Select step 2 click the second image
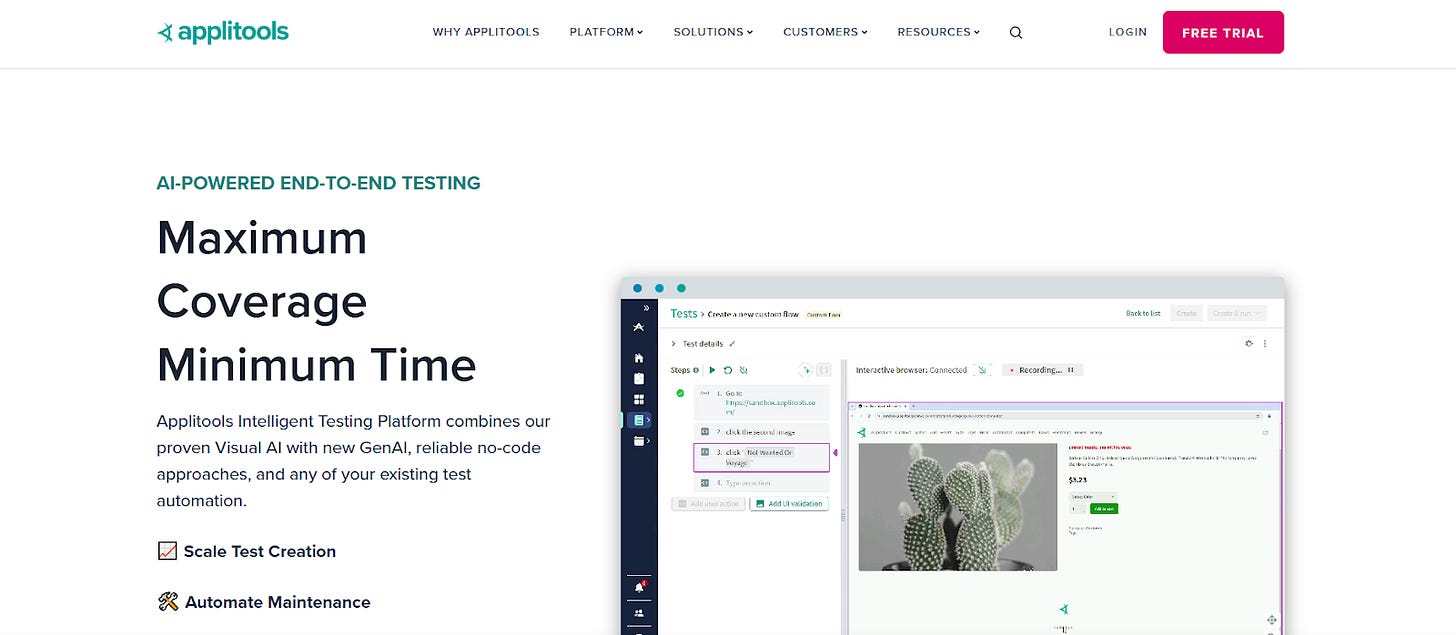This screenshot has height=635, width=1456. [x=762, y=431]
